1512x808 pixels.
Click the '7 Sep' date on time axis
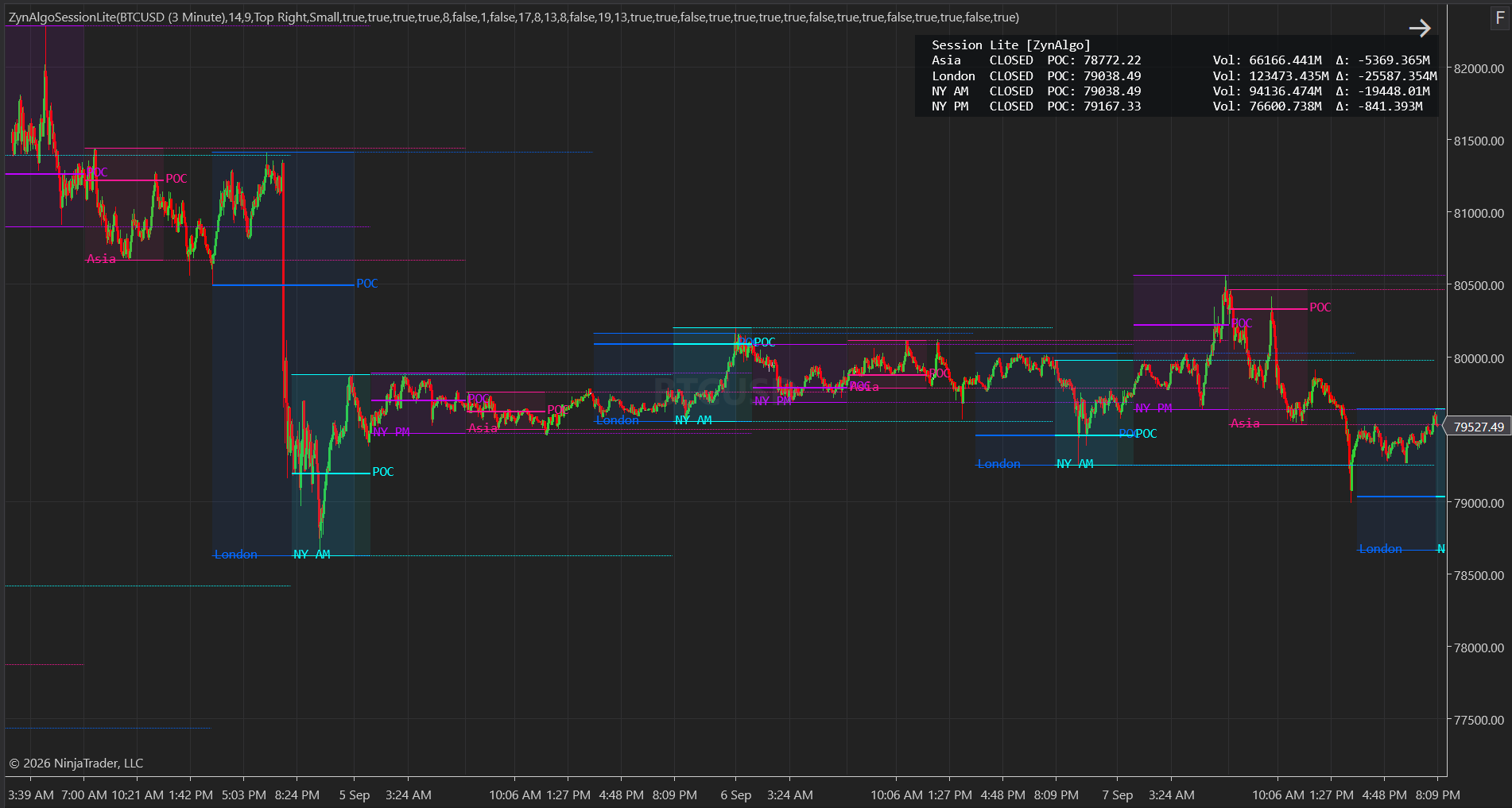(1118, 795)
